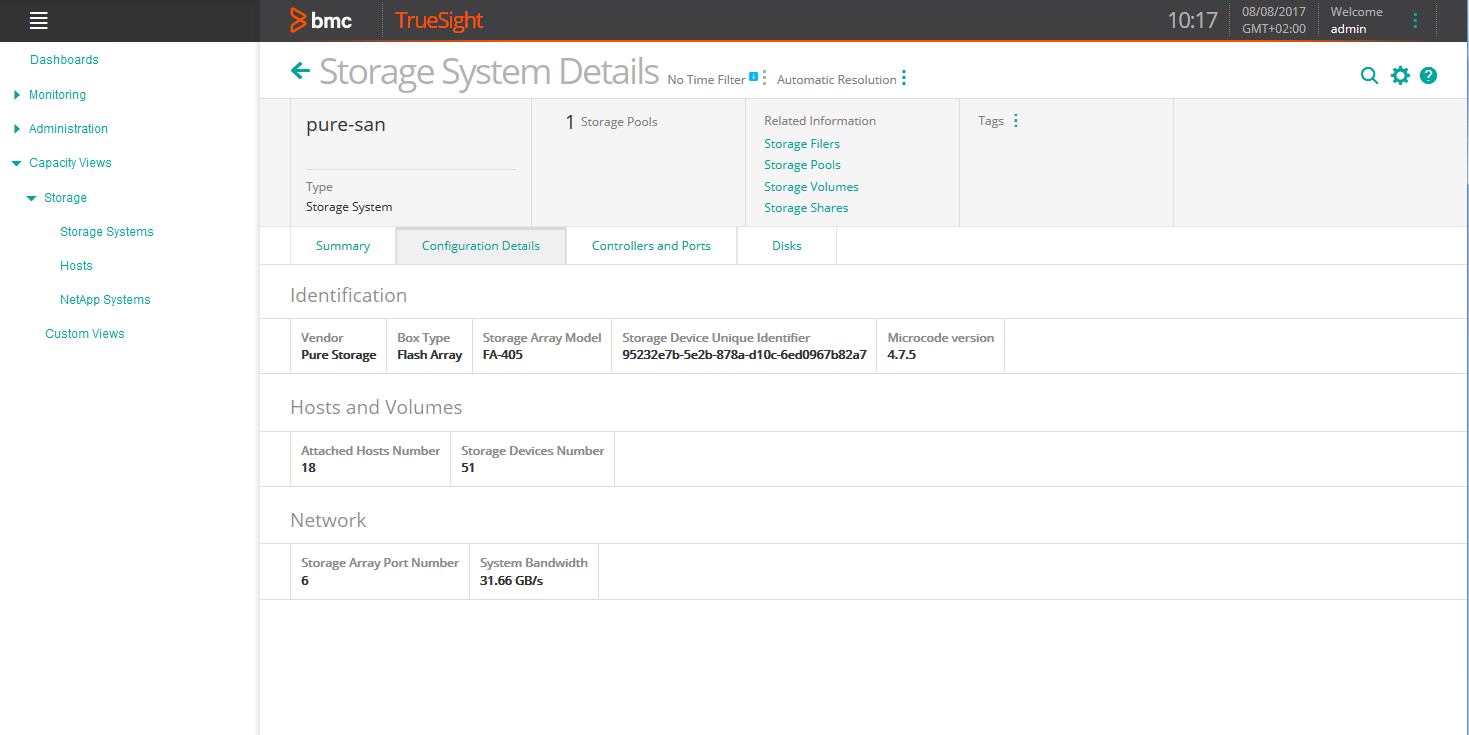Open the user menu dots beside admin
Viewport: 1469px width, 735px height.
click(x=1414, y=20)
